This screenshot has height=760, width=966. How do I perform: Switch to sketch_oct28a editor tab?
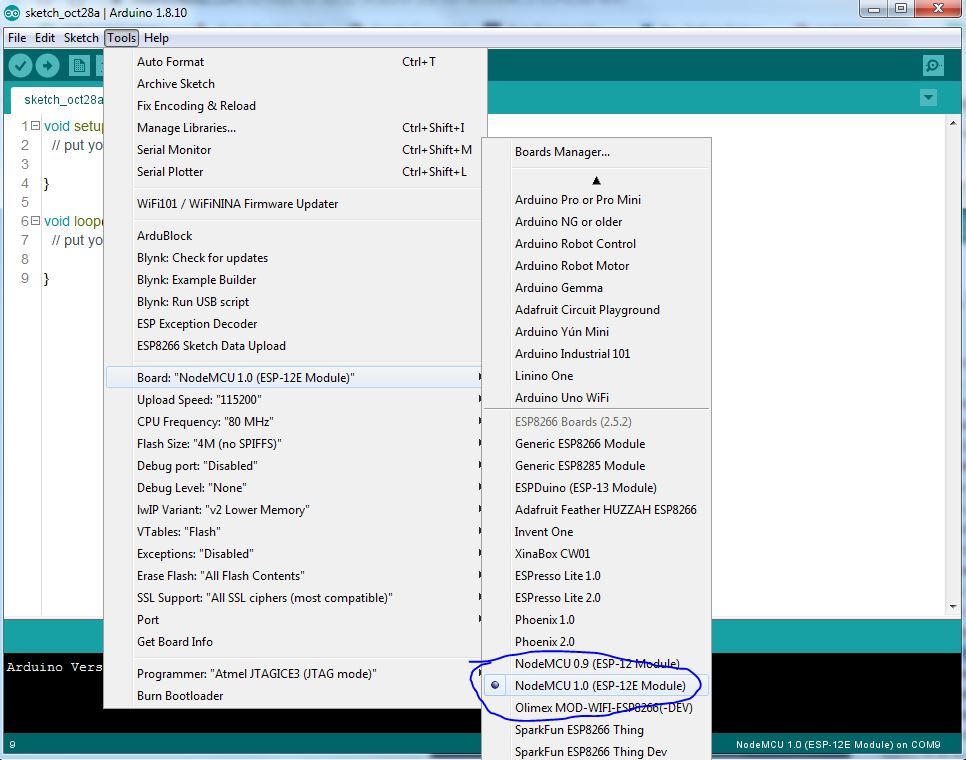pyautogui.click(x=58, y=100)
